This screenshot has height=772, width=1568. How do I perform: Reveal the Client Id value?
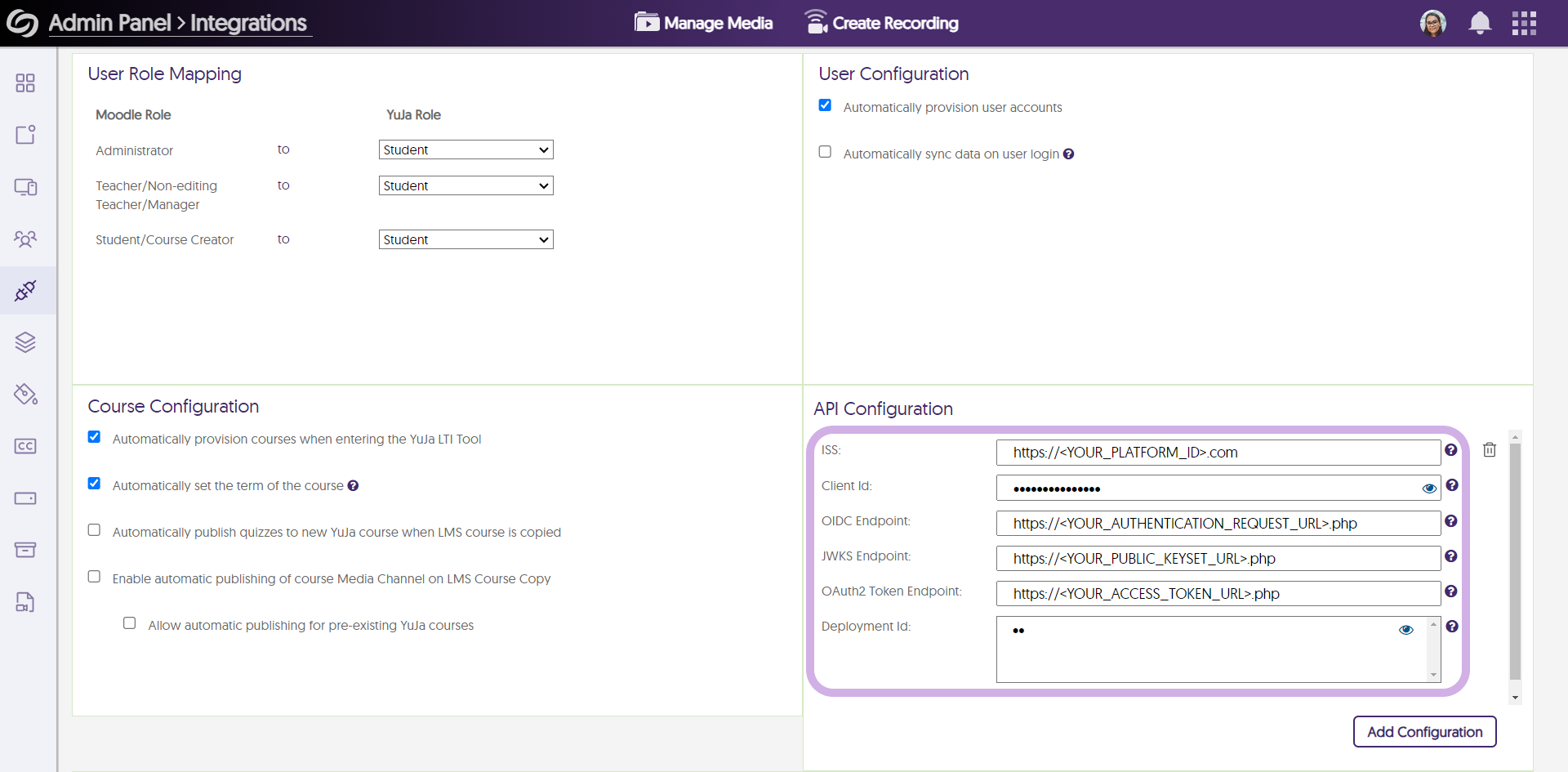(1429, 489)
